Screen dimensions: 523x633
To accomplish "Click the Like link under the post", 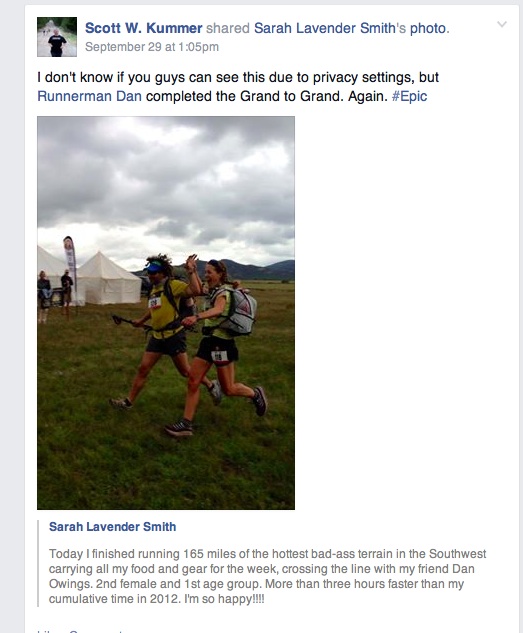I will pyautogui.click(x=45, y=631).
